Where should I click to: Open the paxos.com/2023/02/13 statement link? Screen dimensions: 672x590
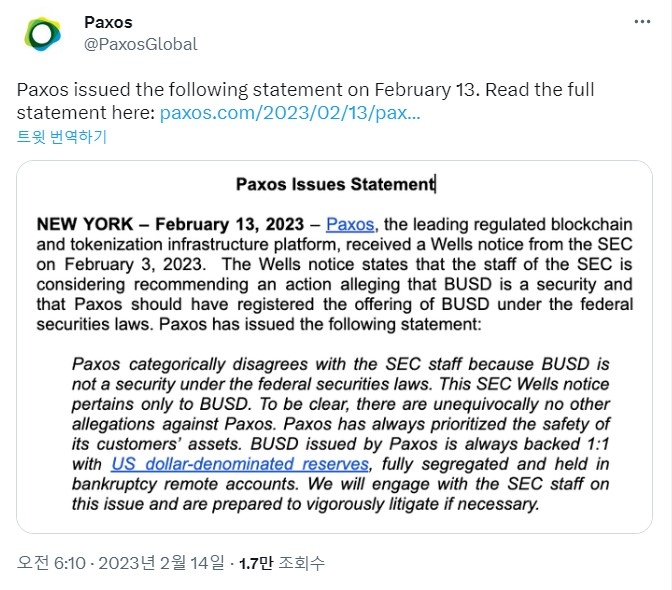290,113
